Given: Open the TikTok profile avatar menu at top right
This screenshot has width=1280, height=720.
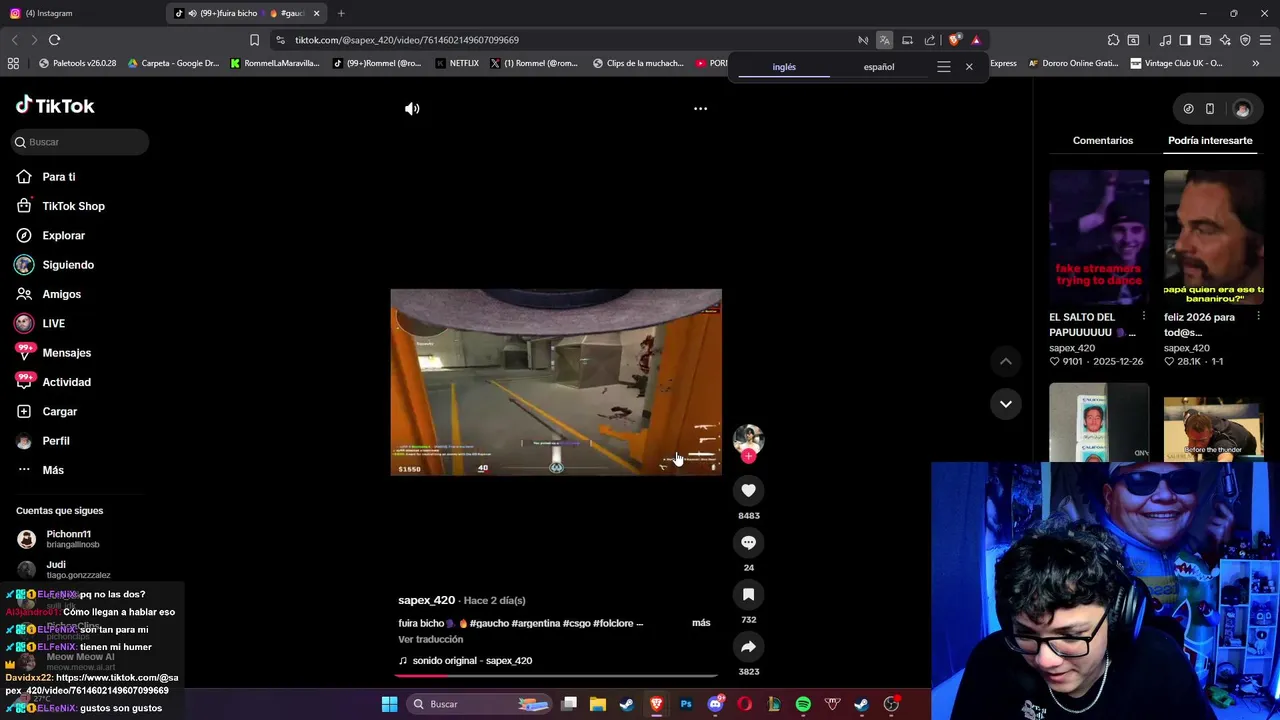Looking at the screenshot, I should point(1242,109).
